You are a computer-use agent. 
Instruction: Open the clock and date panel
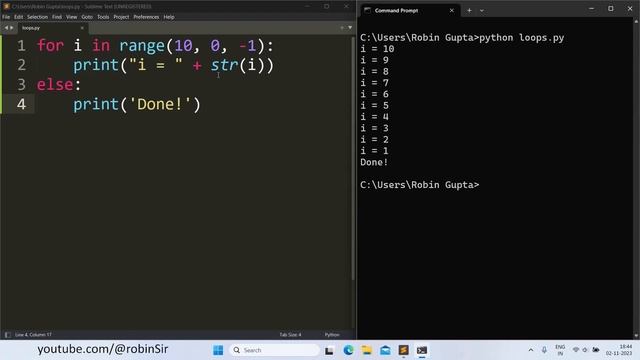tap(619, 350)
